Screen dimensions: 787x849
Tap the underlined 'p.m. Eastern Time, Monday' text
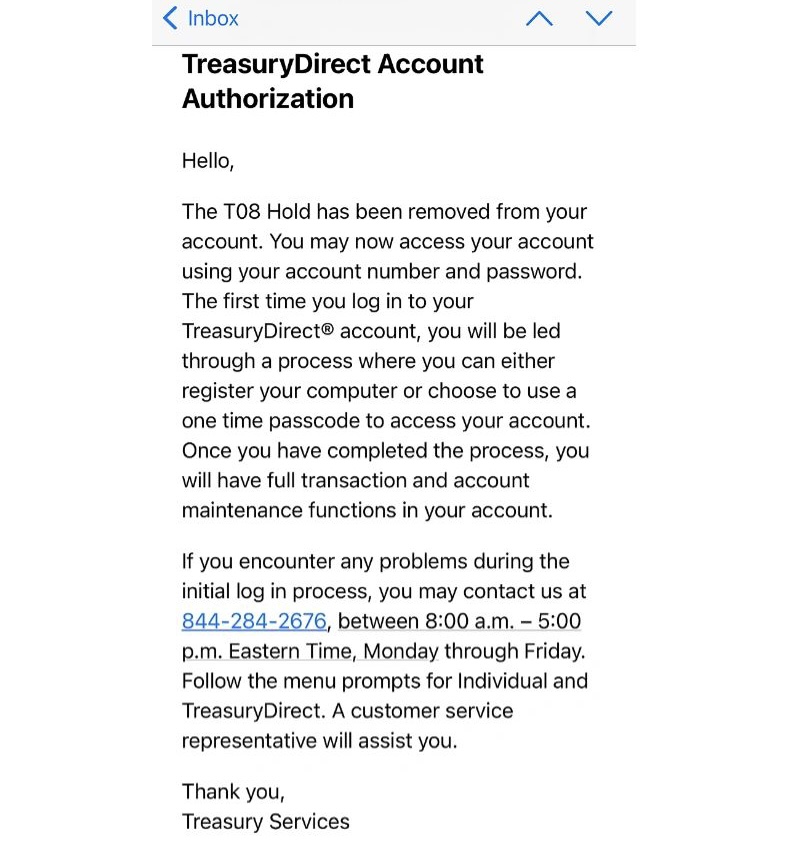[310, 651]
